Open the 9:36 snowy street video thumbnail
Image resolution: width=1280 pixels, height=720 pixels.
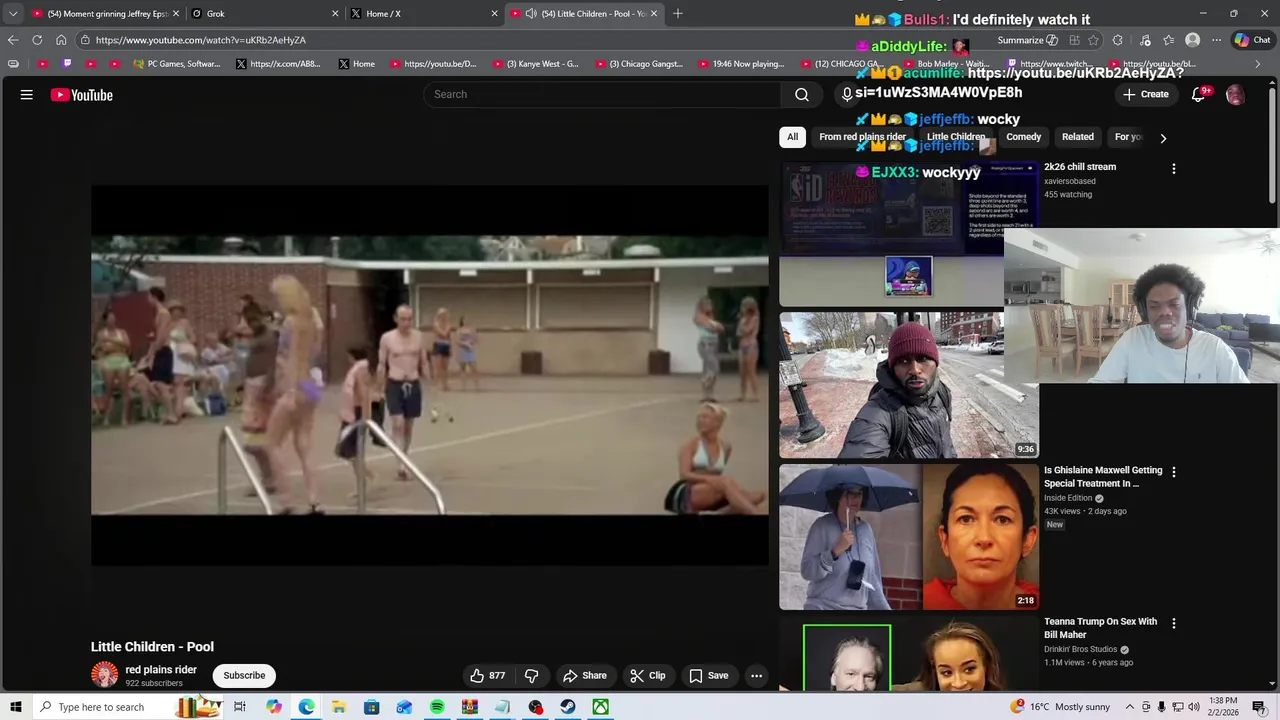point(909,385)
